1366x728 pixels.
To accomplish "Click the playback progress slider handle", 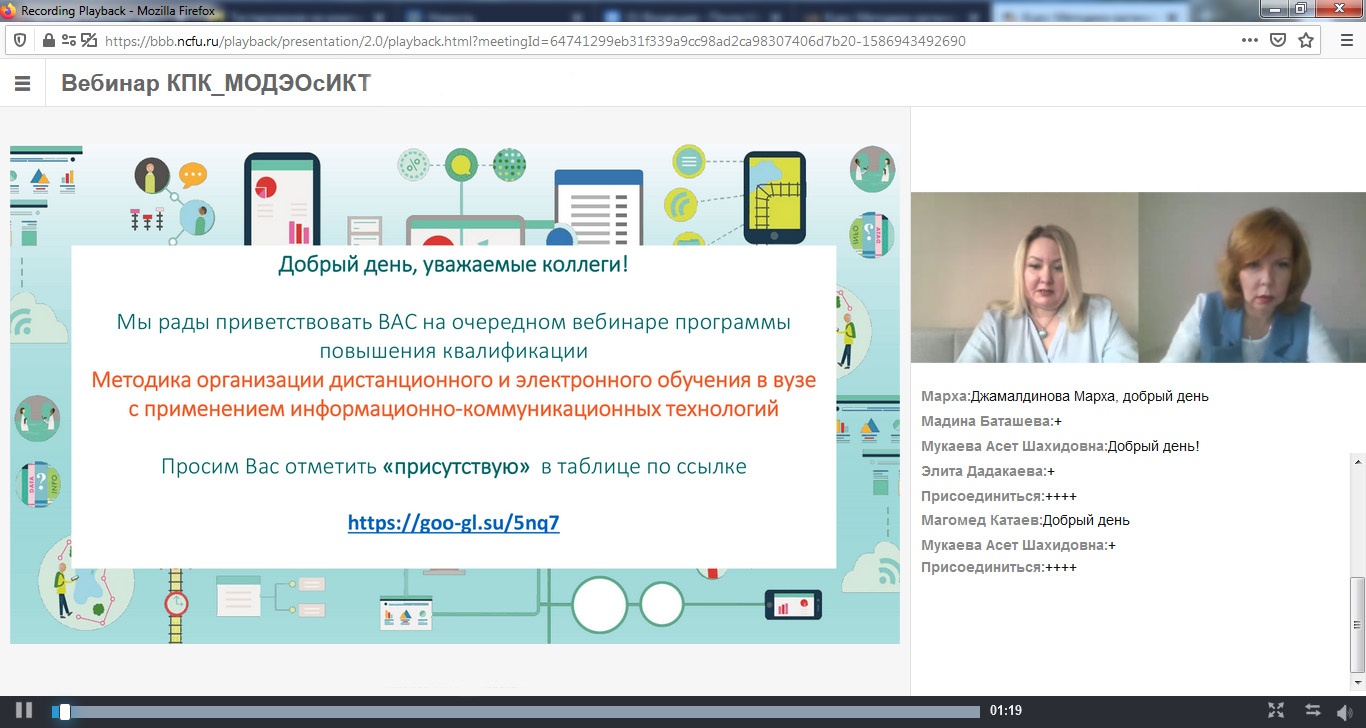I will coord(64,712).
